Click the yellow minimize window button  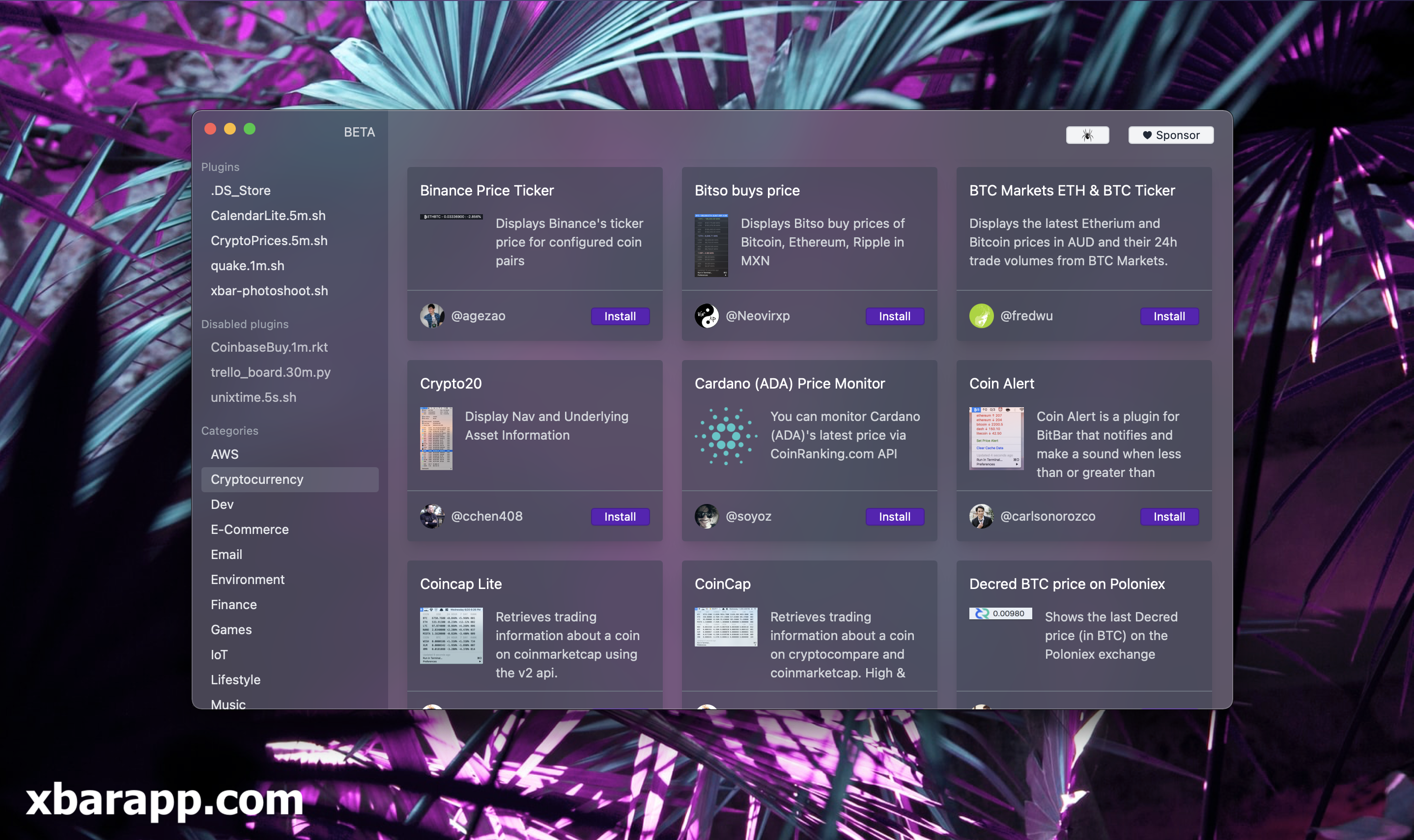point(230,129)
